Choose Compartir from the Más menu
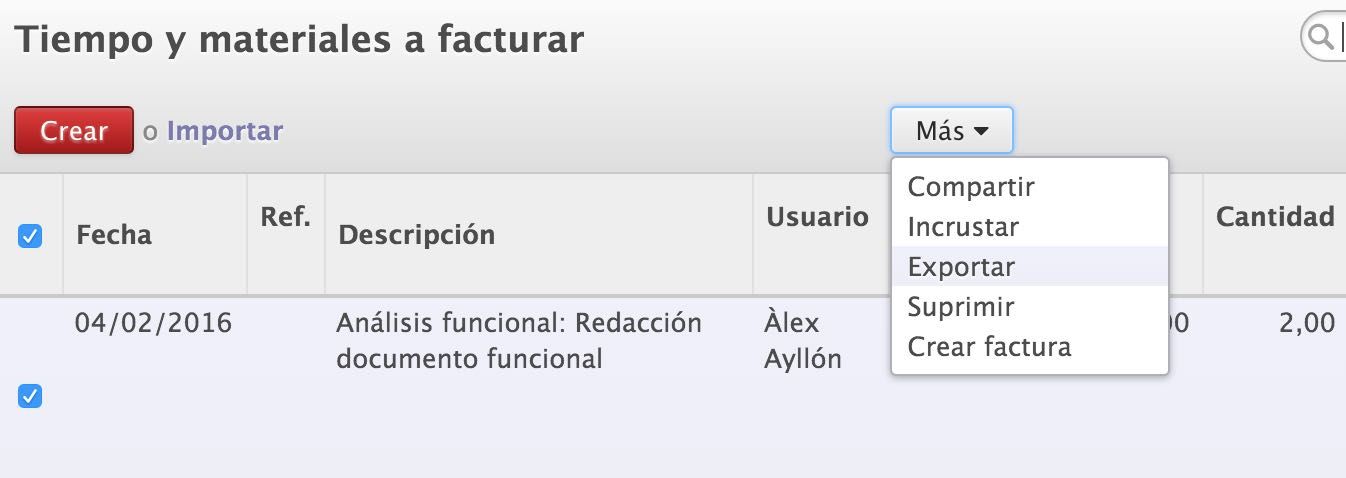Viewport: 1346px width, 478px height. pyautogui.click(x=971, y=187)
